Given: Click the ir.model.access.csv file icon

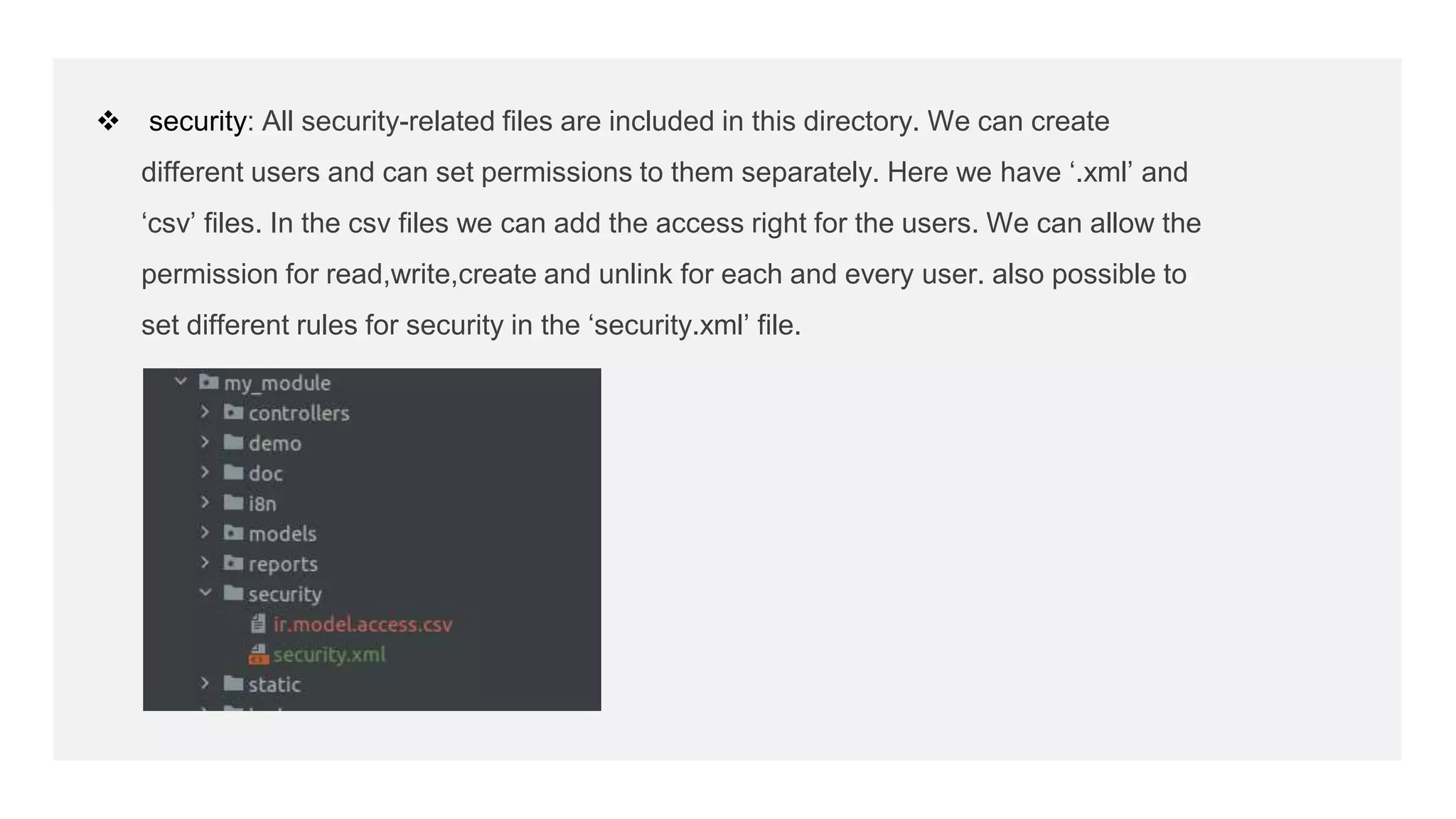Looking at the screenshot, I should (x=258, y=624).
